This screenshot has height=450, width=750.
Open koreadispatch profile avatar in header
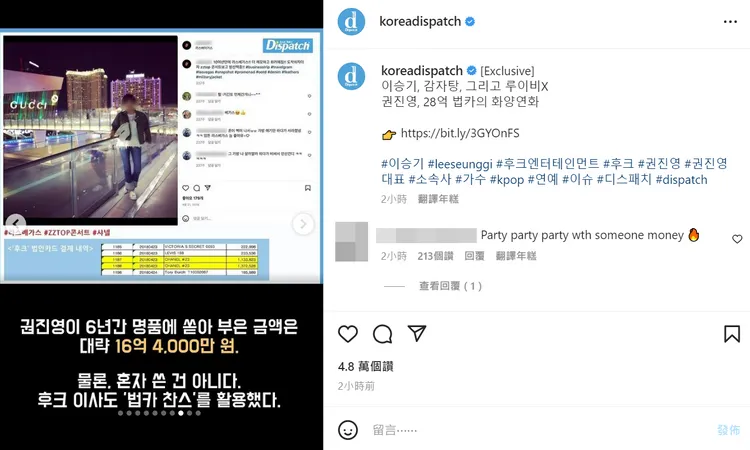tap(352, 22)
